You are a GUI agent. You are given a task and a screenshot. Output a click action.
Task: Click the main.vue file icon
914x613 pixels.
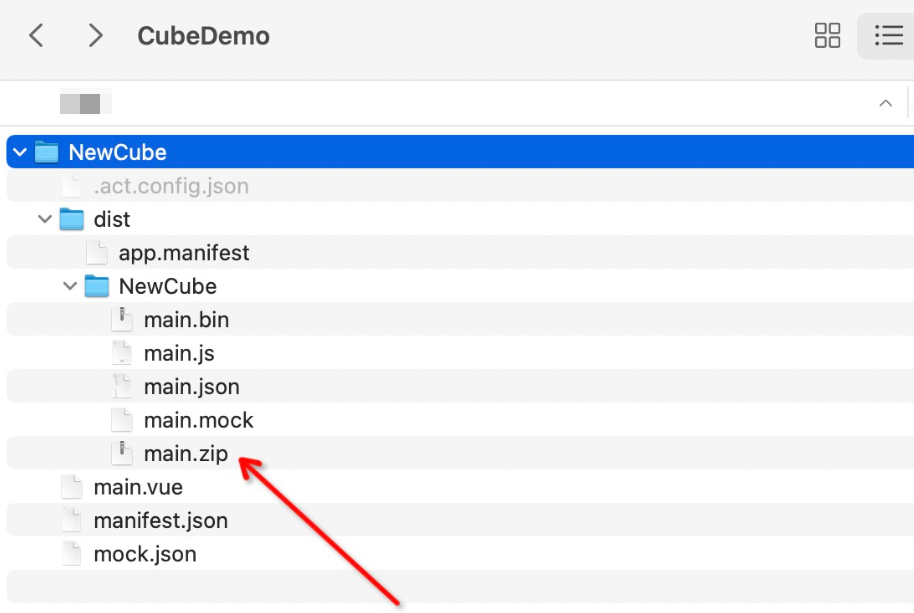pyautogui.click(x=72, y=487)
